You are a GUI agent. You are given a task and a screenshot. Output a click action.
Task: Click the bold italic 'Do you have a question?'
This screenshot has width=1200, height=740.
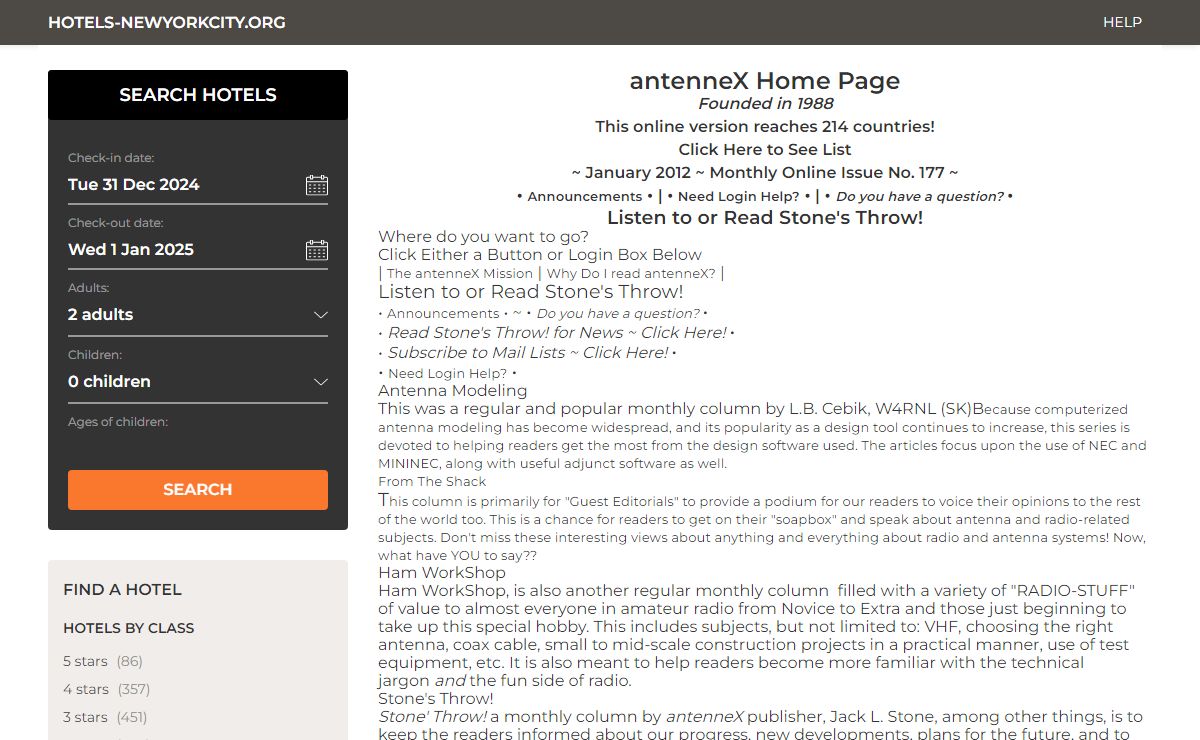click(920, 197)
